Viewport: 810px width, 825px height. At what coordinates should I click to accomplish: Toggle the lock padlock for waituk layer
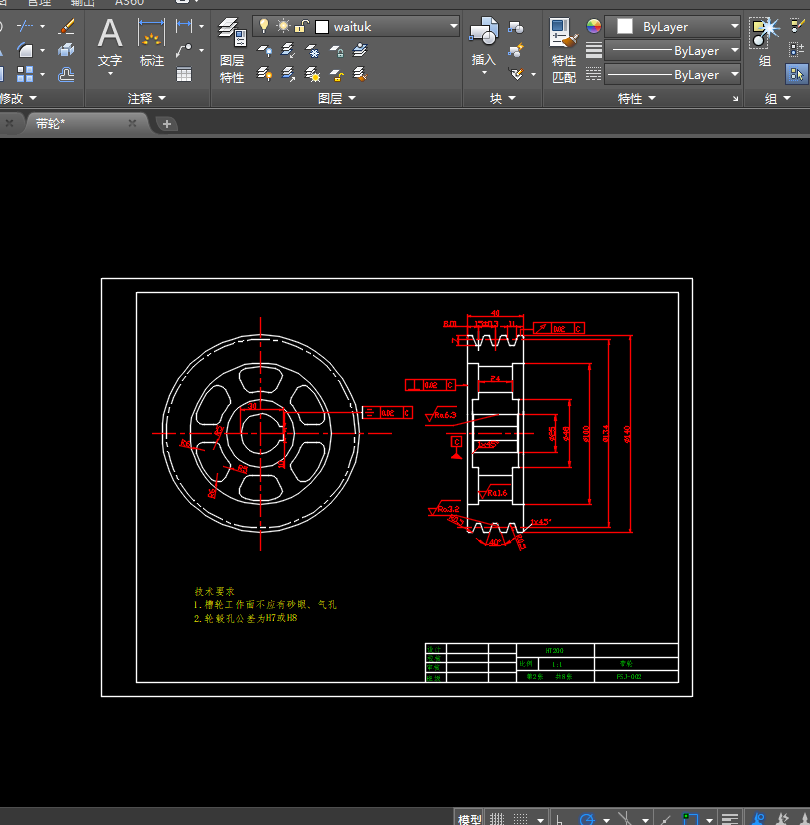pos(302,26)
